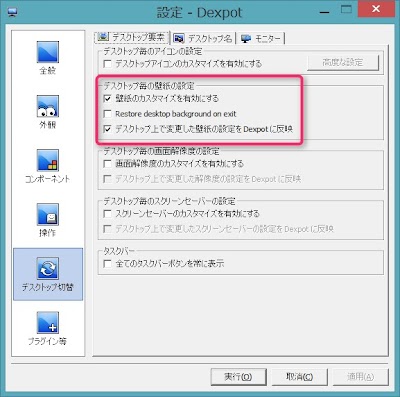Open the 操作 controls category
The image size is (400, 397).
pyautogui.click(x=48, y=220)
